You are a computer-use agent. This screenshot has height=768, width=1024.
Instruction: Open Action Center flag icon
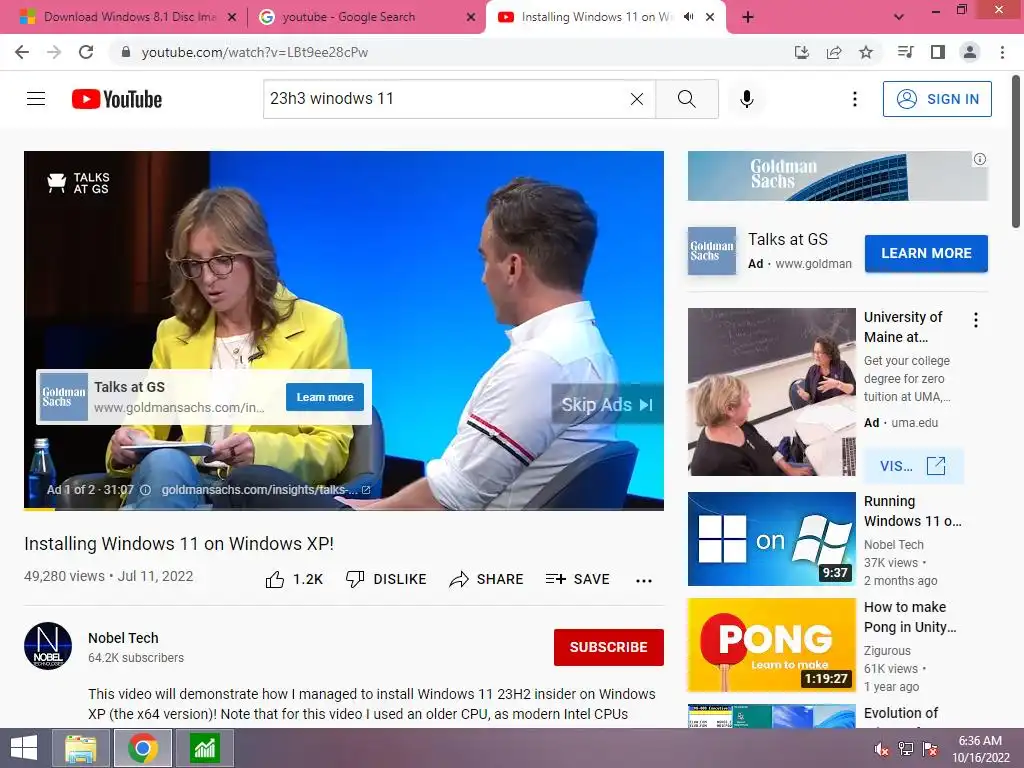[930, 749]
